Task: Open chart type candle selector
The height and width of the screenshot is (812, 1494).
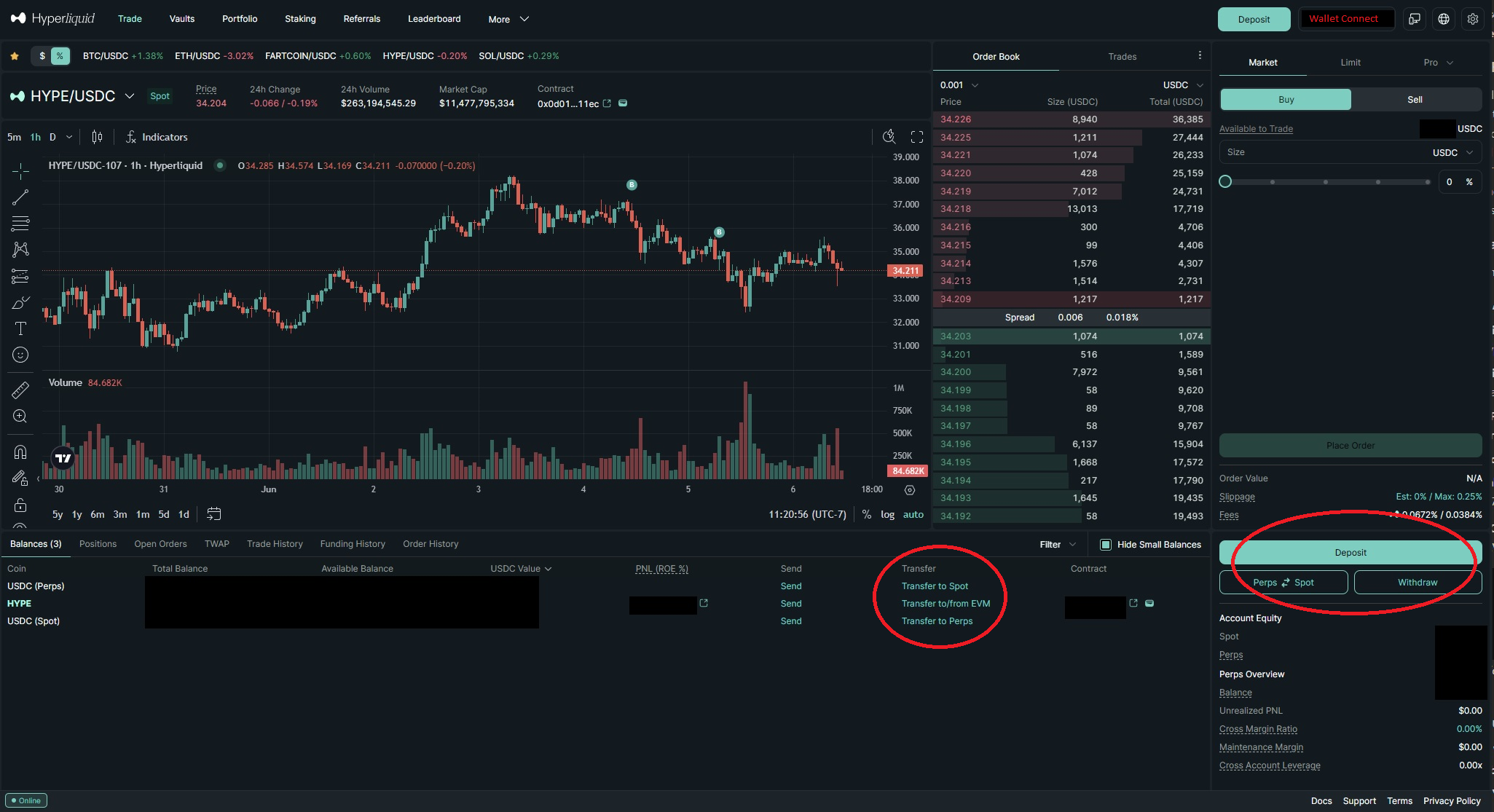Action: 97,137
